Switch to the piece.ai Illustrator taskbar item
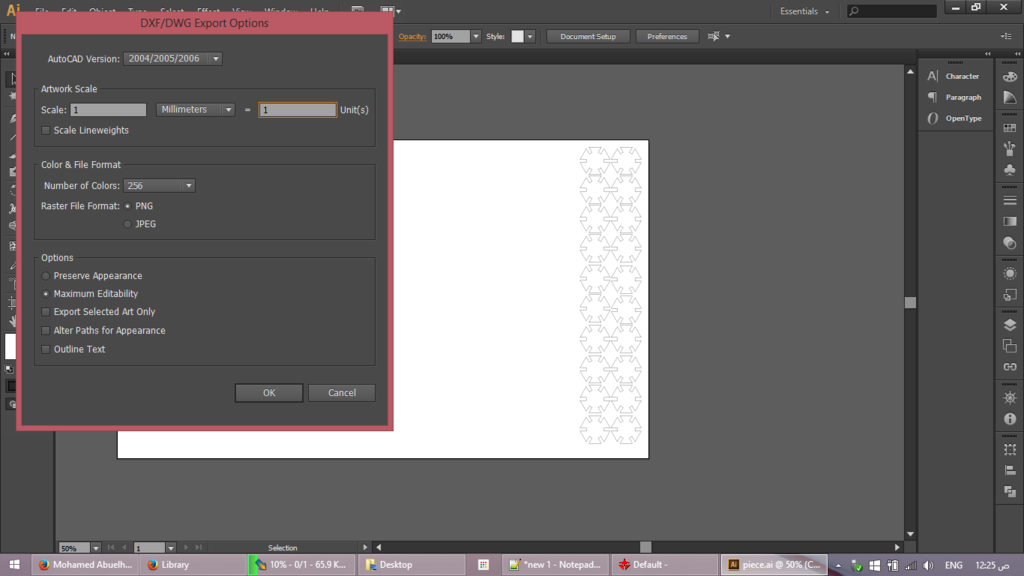 (775, 565)
